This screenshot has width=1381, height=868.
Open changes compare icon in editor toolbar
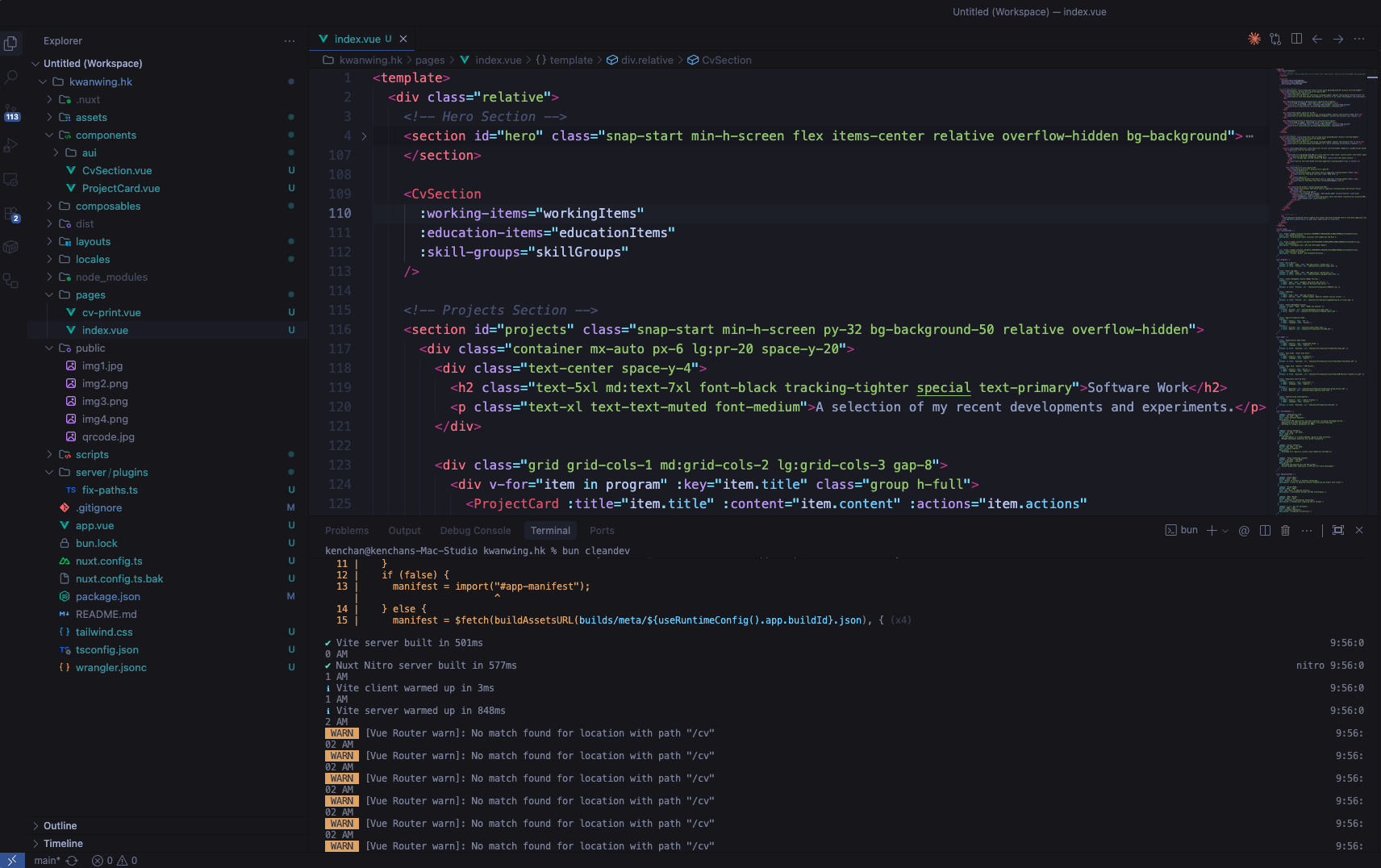pyautogui.click(x=1275, y=39)
